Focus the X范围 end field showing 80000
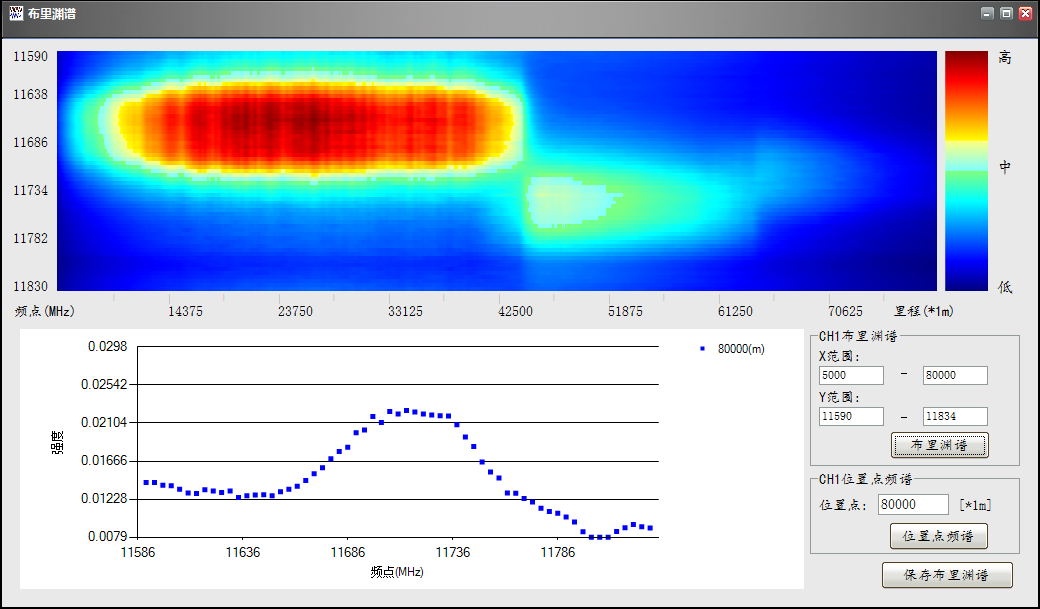This screenshot has width=1040, height=609. pyautogui.click(x=954, y=375)
